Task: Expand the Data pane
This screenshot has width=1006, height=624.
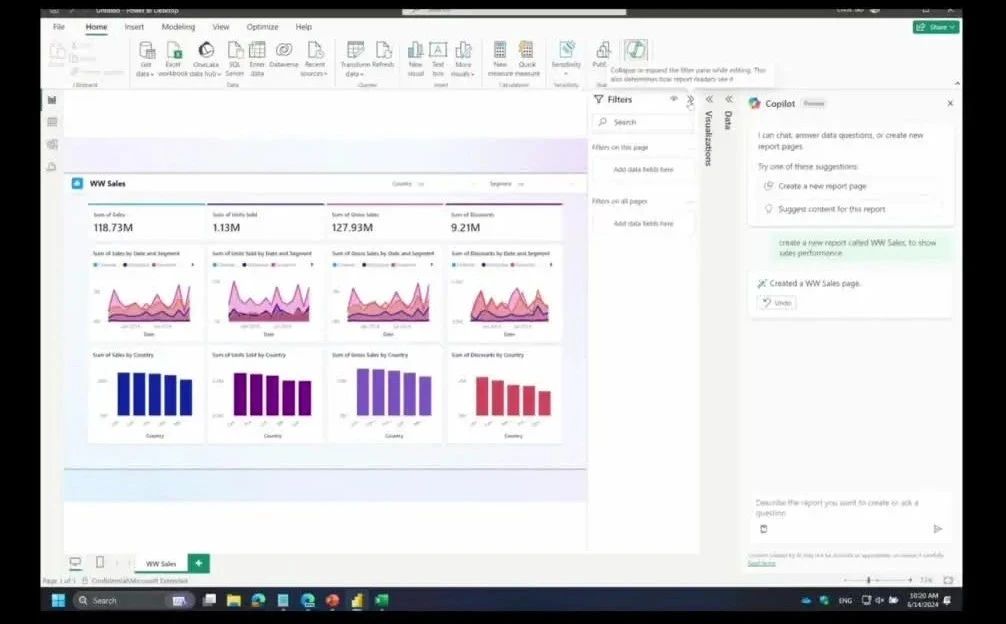Action: coord(729,99)
